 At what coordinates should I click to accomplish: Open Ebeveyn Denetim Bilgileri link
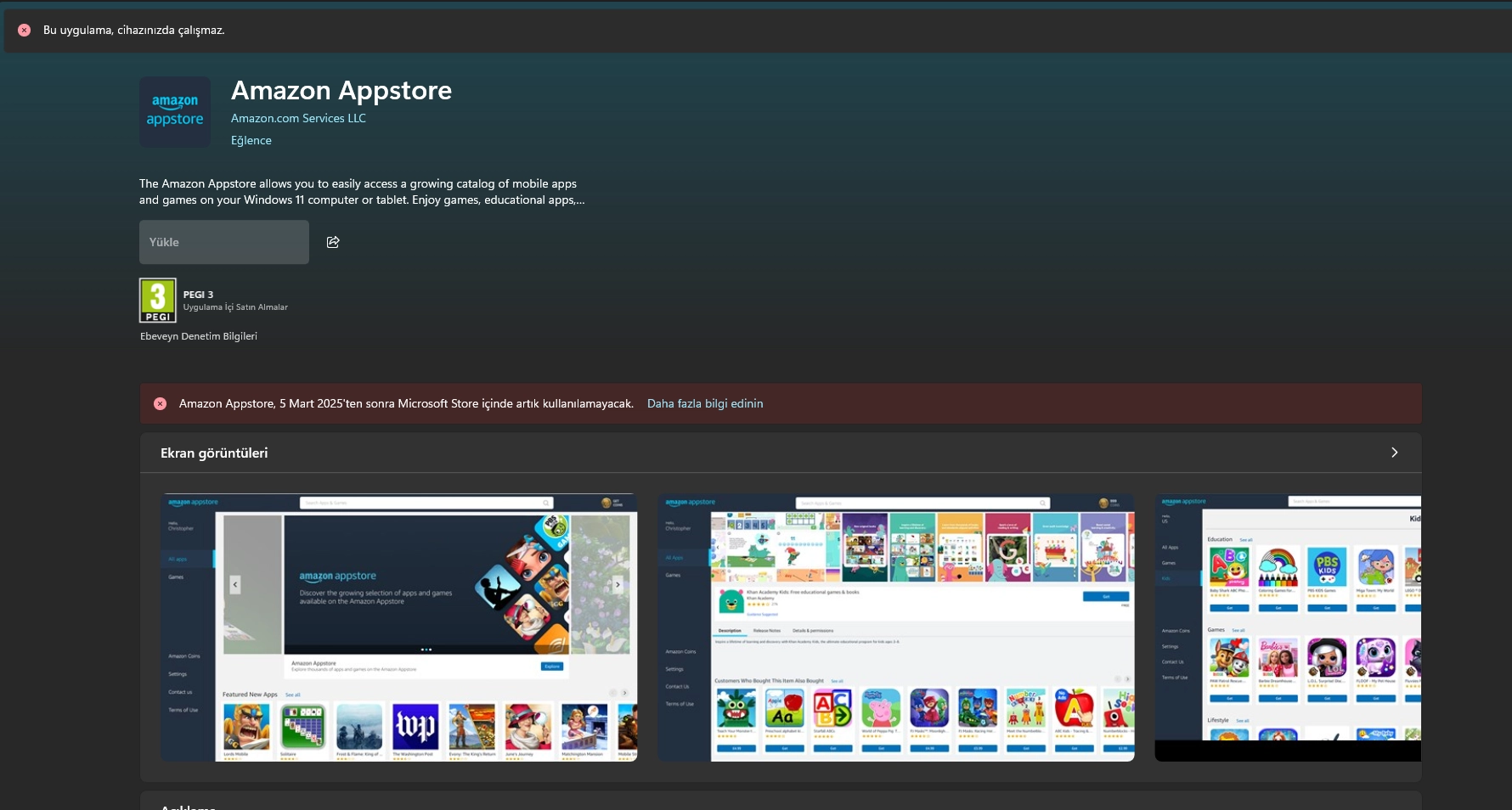(199, 336)
